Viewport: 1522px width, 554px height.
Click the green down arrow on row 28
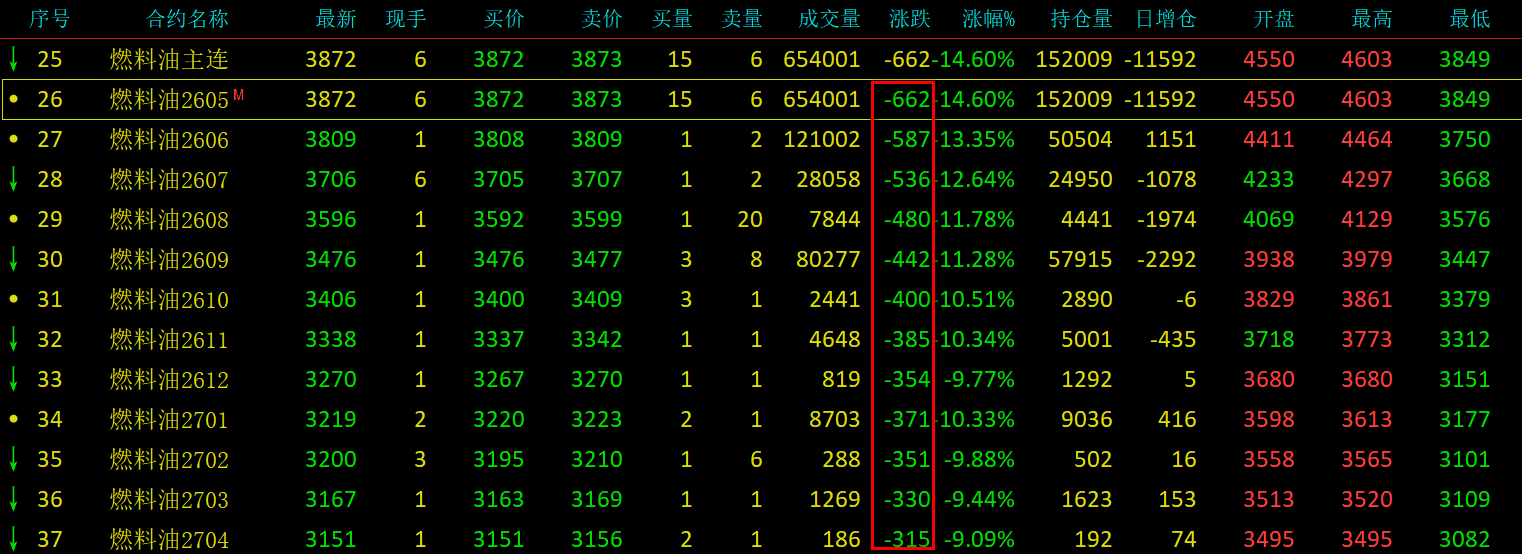[x=13, y=178]
